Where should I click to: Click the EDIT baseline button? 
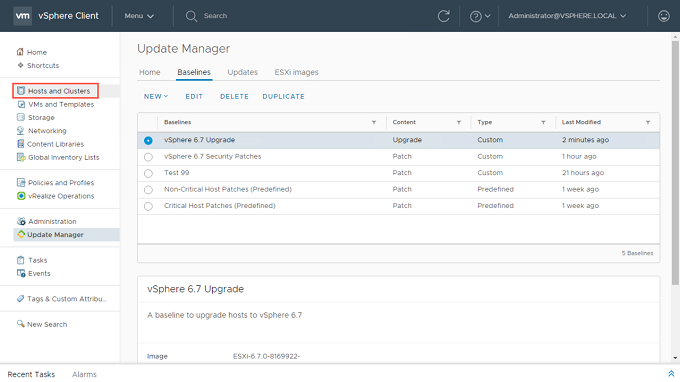(x=194, y=96)
